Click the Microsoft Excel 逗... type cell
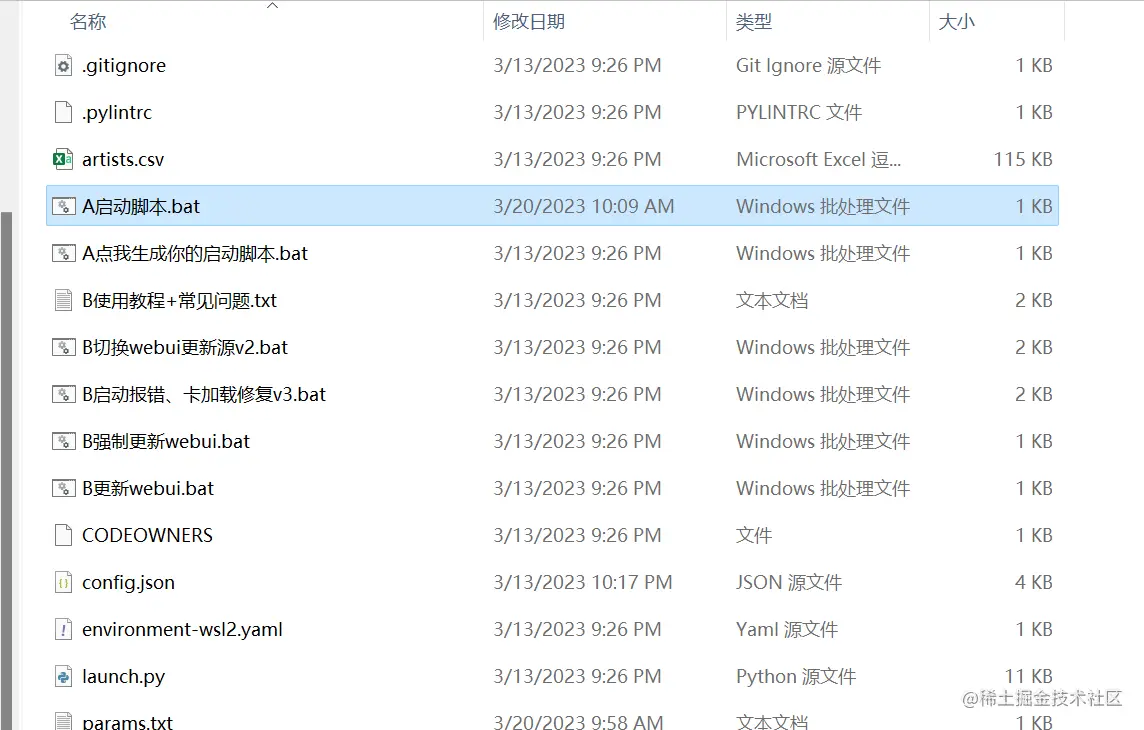 click(819, 160)
